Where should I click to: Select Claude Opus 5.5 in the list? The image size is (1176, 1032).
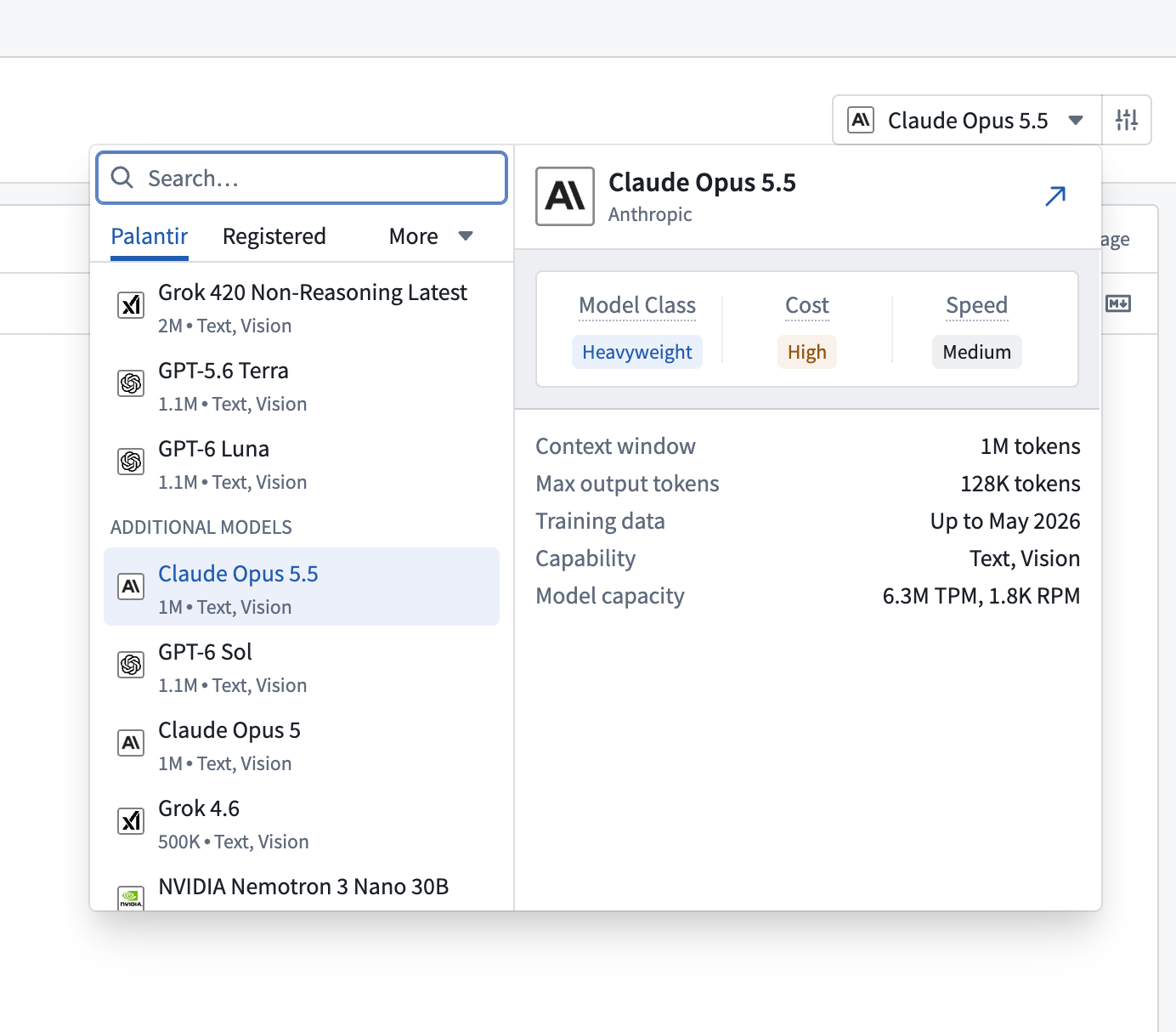coord(302,587)
